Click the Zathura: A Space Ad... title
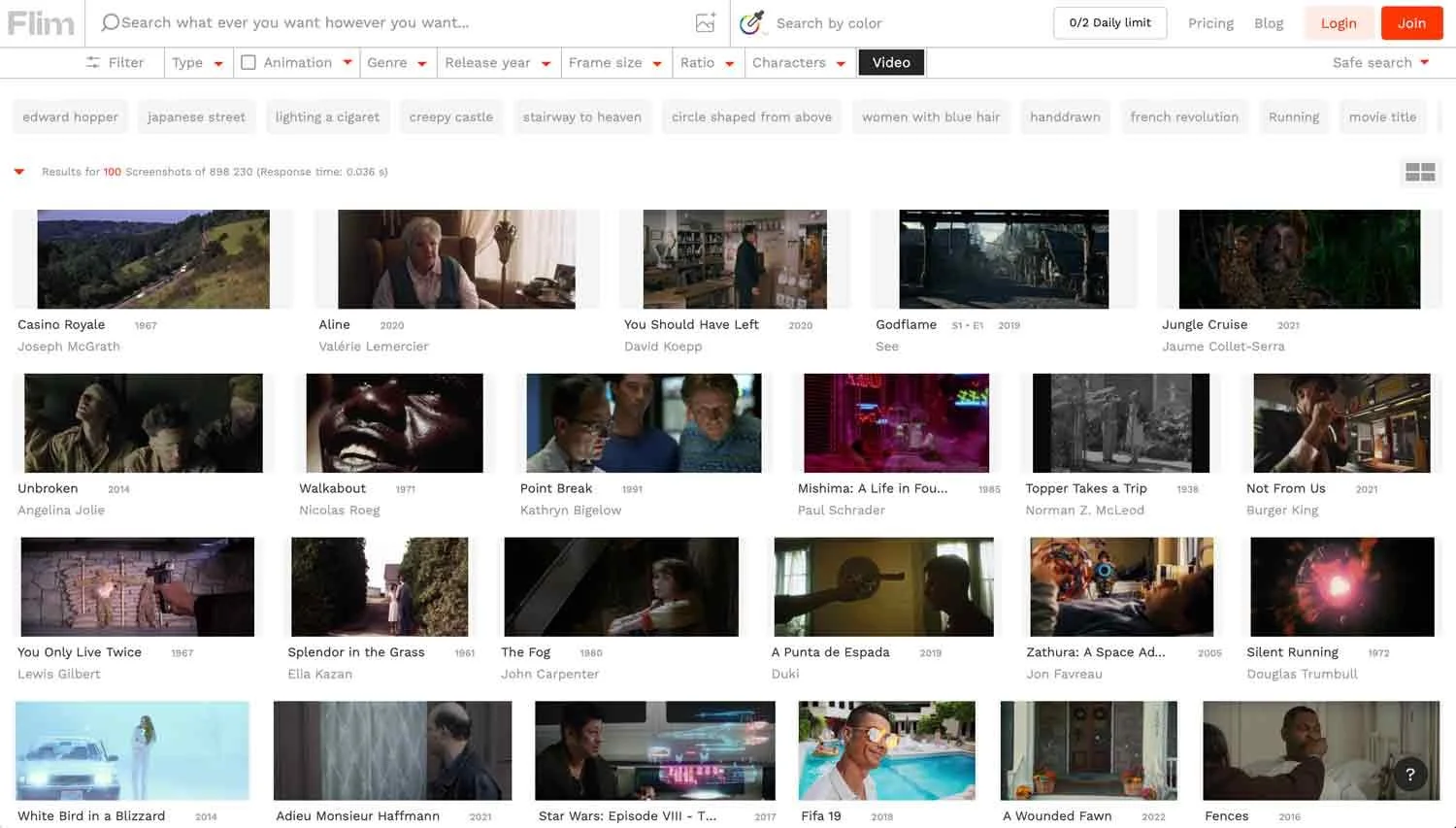The image size is (1456, 828). 1096,652
